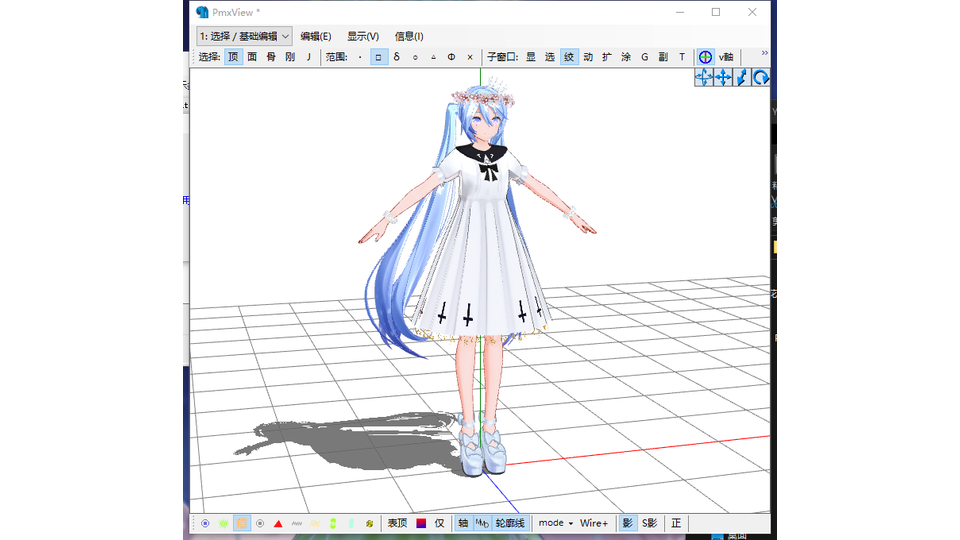Viewport: 960px width, 540px height.
Task: Choose × range selection option
Action: [470, 57]
